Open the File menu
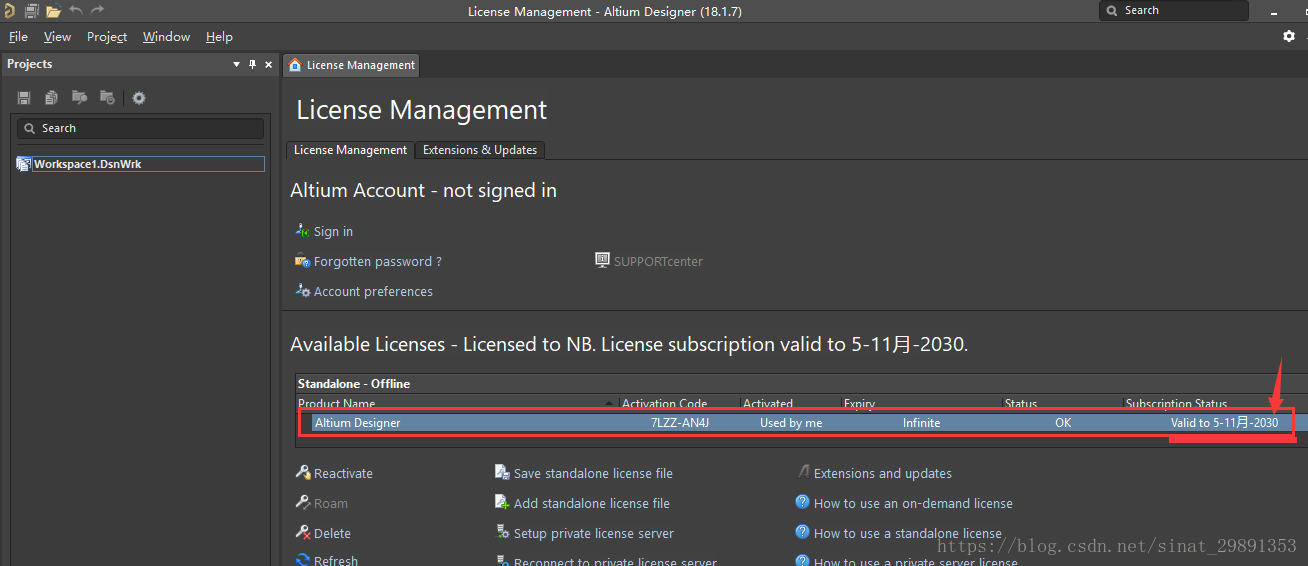This screenshot has width=1308, height=566. pos(18,37)
